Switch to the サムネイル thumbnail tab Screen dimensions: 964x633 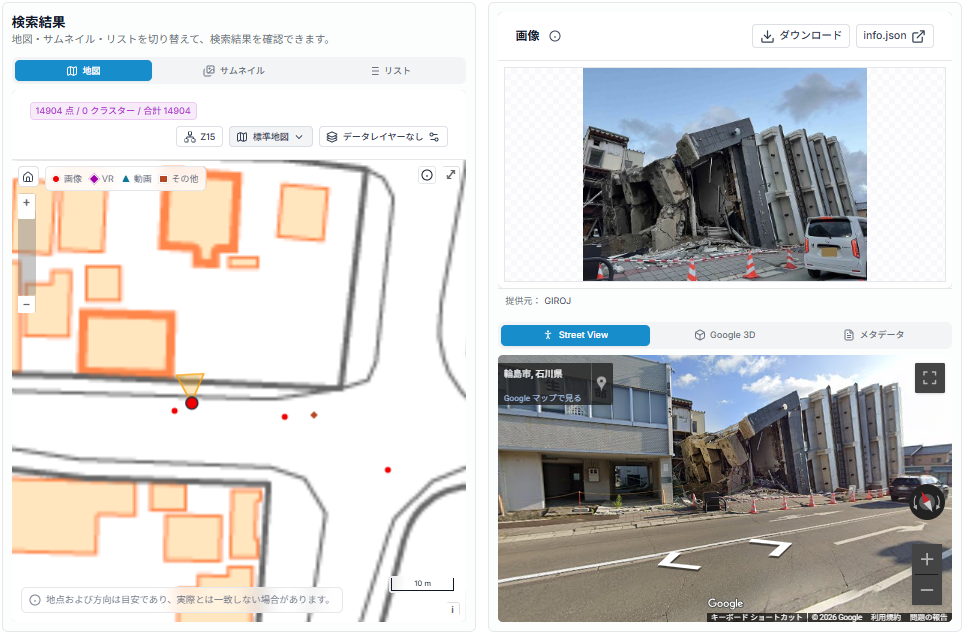[234, 71]
